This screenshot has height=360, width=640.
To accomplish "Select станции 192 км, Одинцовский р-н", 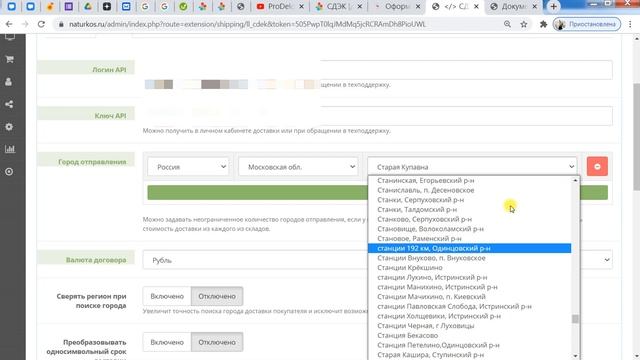I will pos(469,248).
